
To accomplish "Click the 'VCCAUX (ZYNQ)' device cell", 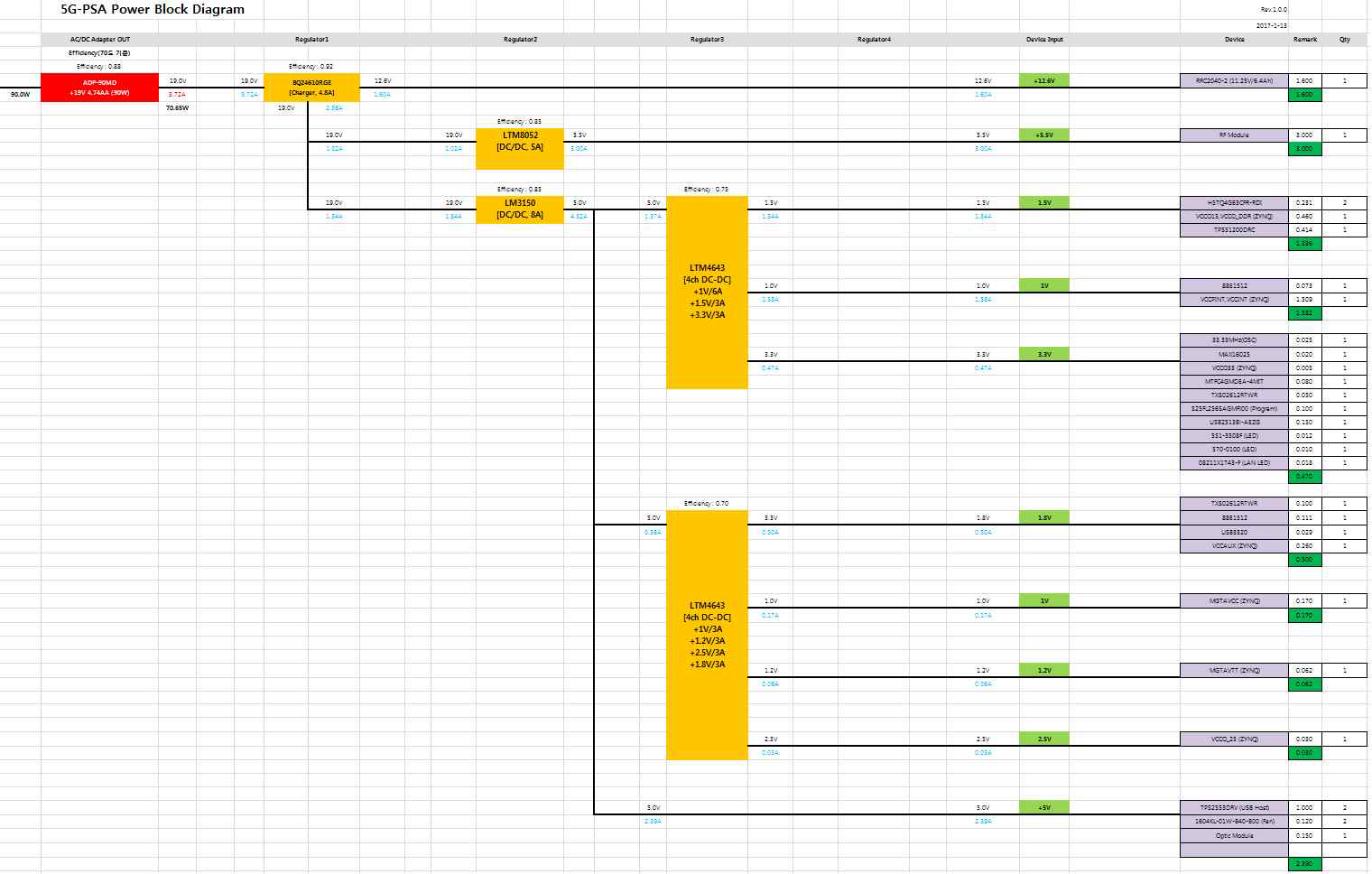I will pos(1234,545).
